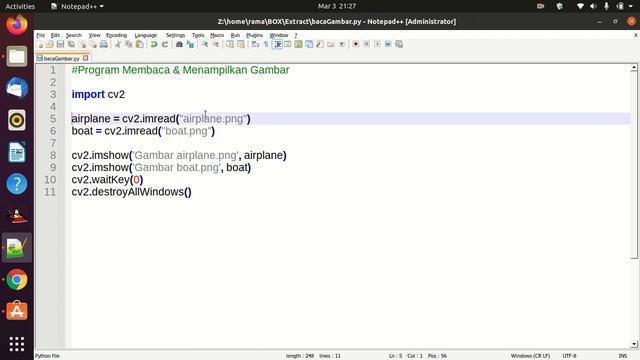Click the Save All toolbar icon
Viewport: 640px width, 360px height.
click(x=71, y=44)
